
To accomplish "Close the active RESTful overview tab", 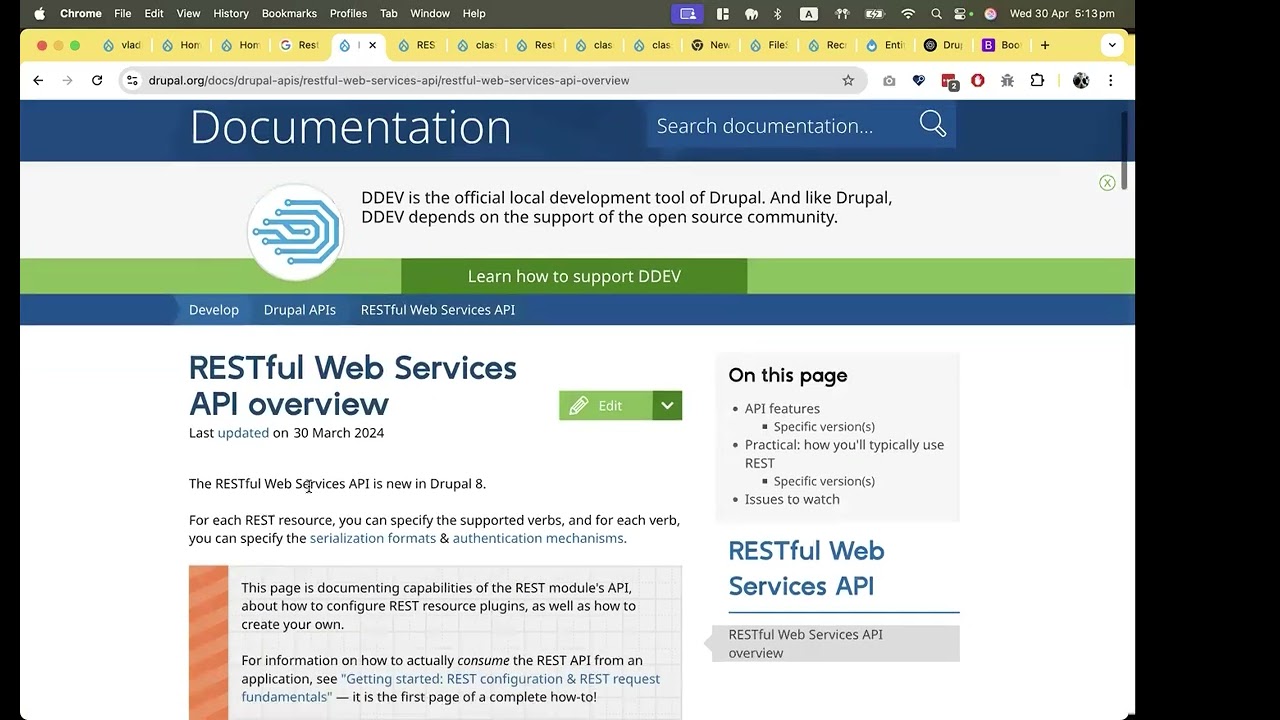I will 372,45.
